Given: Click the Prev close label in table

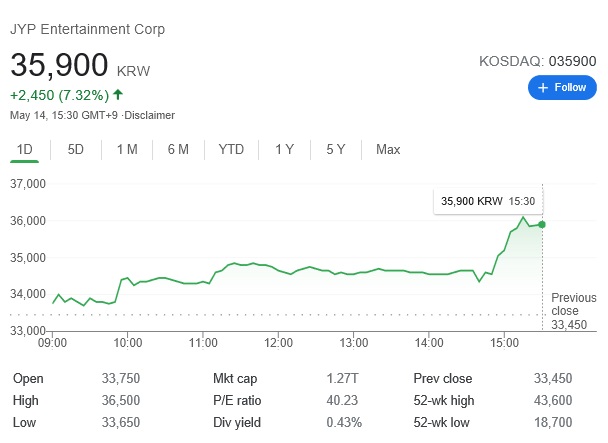Looking at the screenshot, I should point(443,378).
